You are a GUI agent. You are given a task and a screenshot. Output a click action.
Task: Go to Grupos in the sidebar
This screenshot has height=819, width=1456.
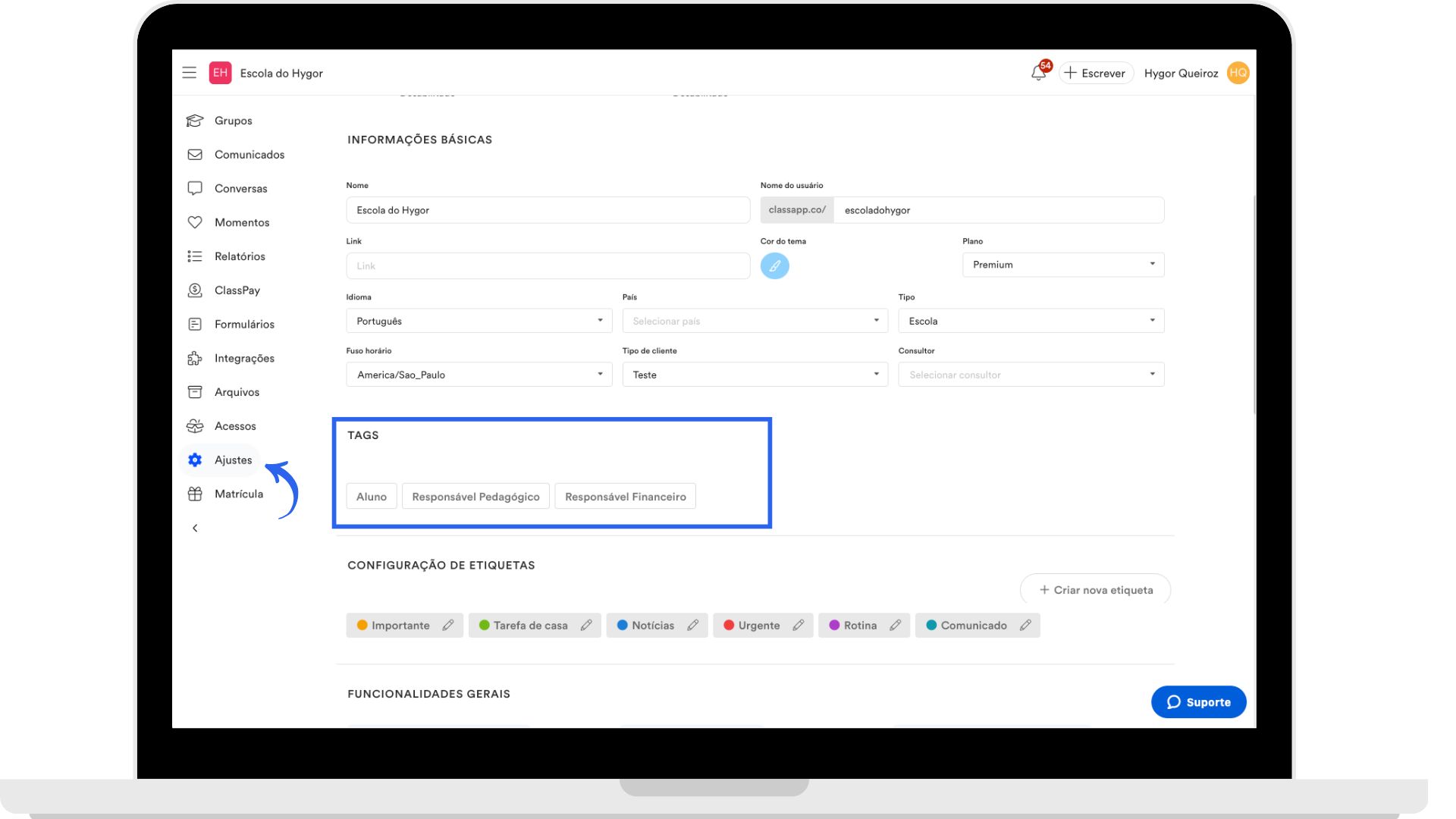pyautogui.click(x=234, y=121)
